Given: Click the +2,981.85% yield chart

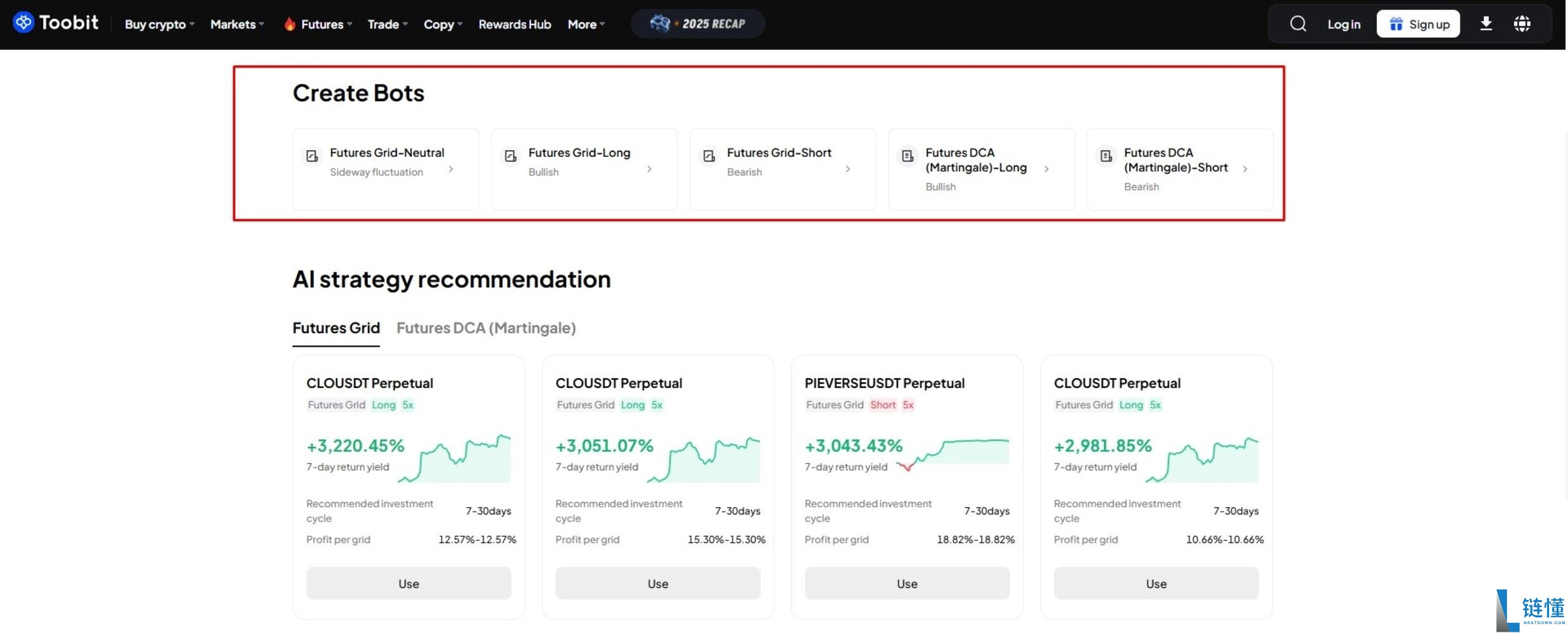Looking at the screenshot, I should (1201, 458).
